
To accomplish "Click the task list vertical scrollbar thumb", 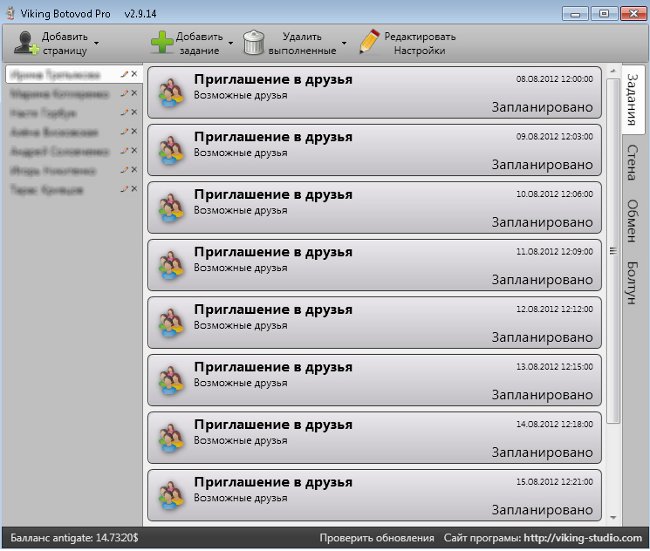I will (x=613, y=251).
